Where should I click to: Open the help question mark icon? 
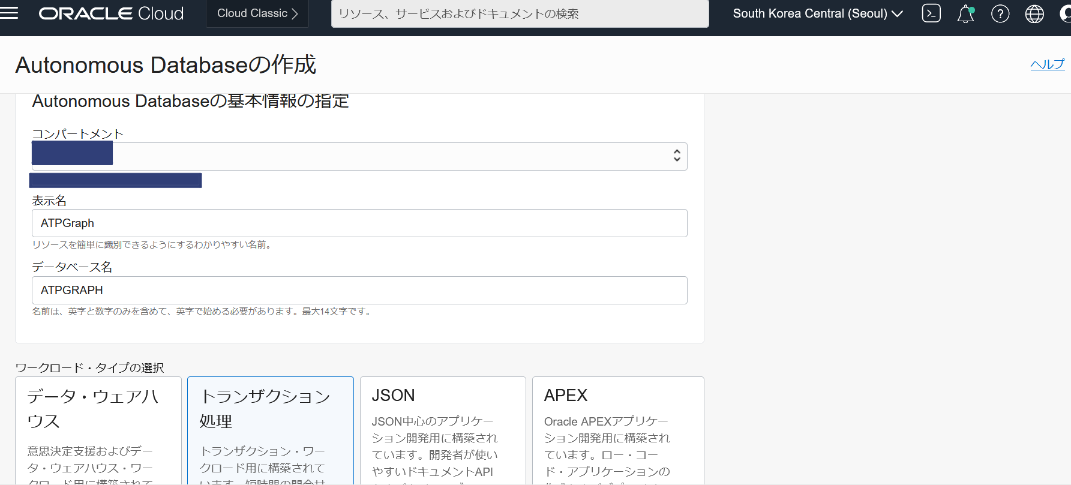[1000, 14]
